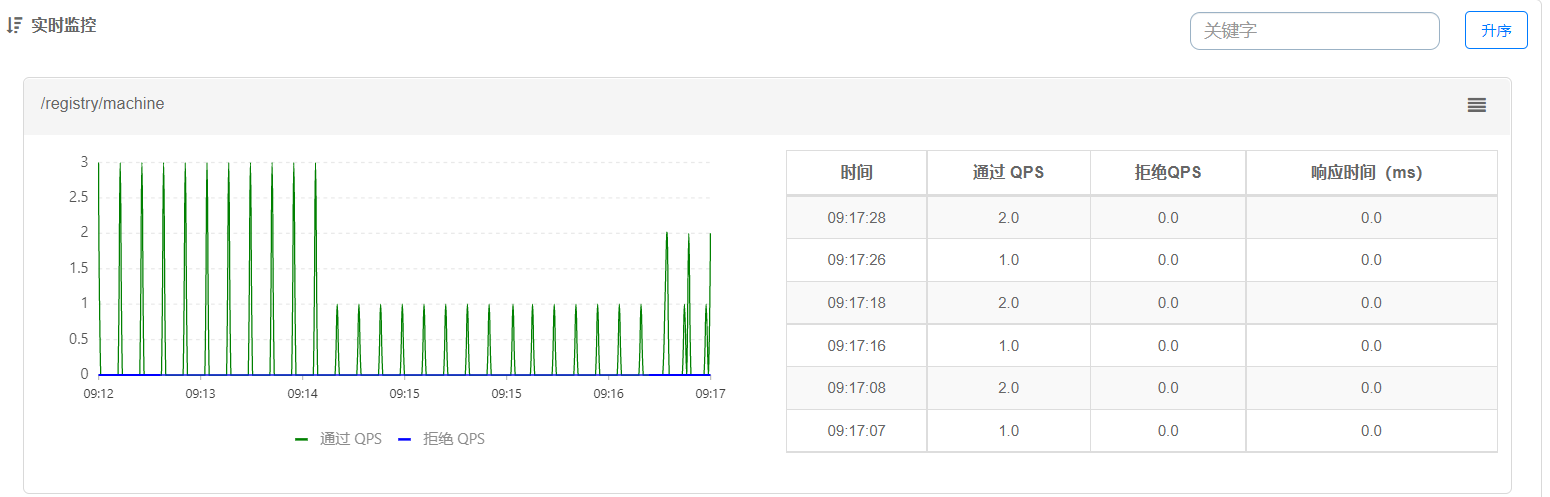The width and height of the screenshot is (1550, 497).
Task: Select the 09:17:07 time cell
Action: pos(857,431)
